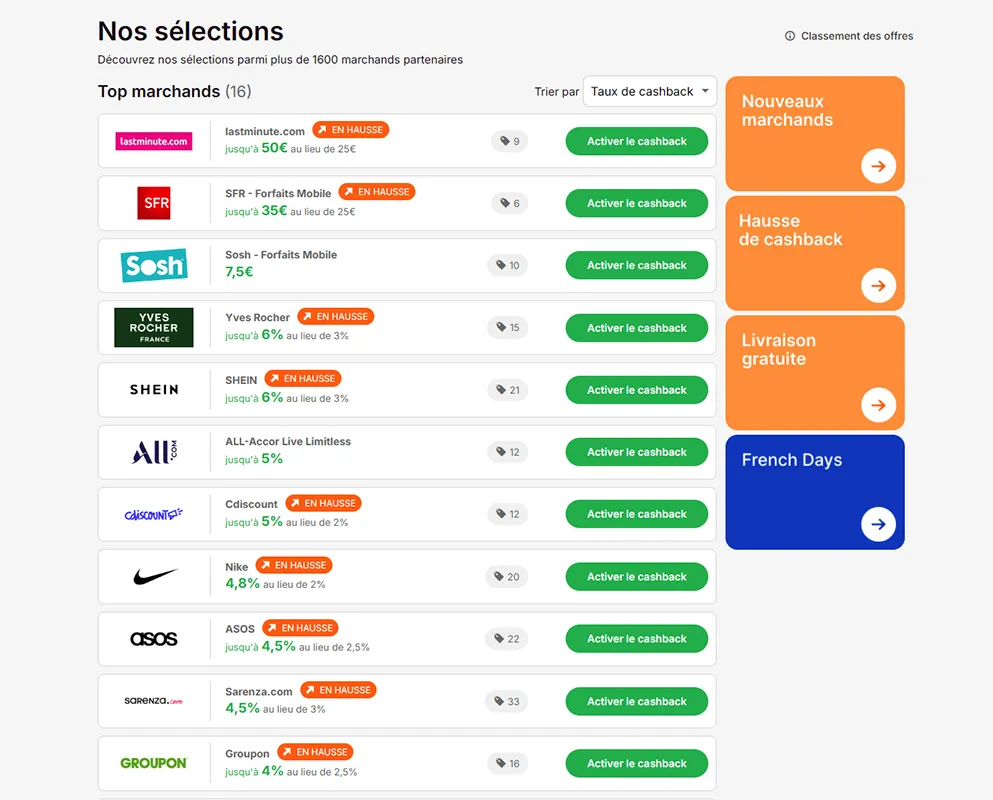The image size is (993, 800).
Task: Click the ASOS logo
Action: click(153, 639)
